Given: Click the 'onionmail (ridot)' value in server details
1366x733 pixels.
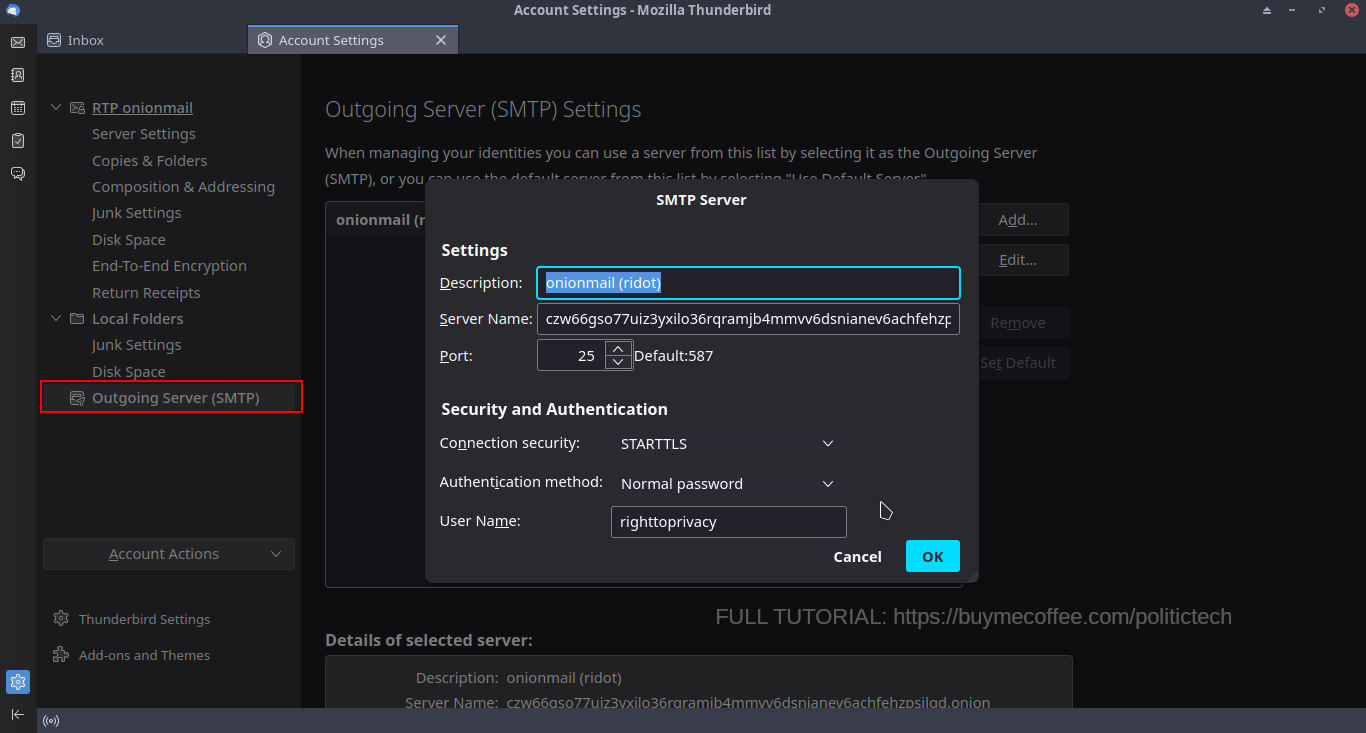Looking at the screenshot, I should pyautogui.click(x=564, y=678).
